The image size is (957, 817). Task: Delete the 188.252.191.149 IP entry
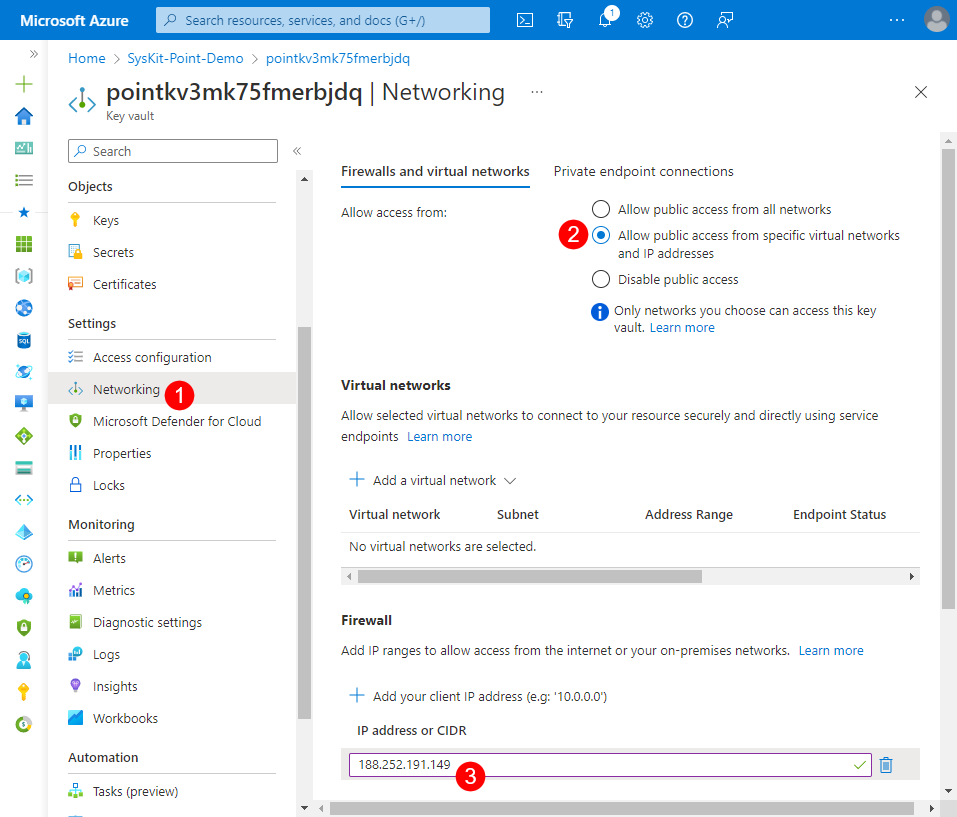pyautogui.click(x=886, y=765)
